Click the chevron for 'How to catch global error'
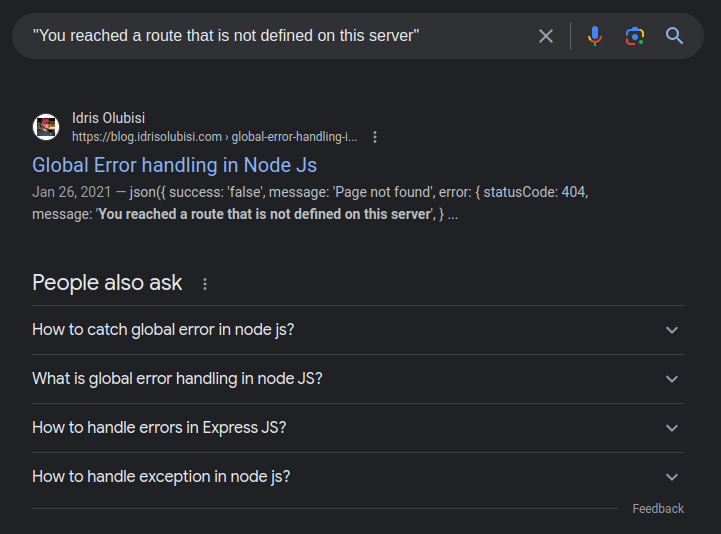This screenshot has width=721, height=534. (672, 330)
